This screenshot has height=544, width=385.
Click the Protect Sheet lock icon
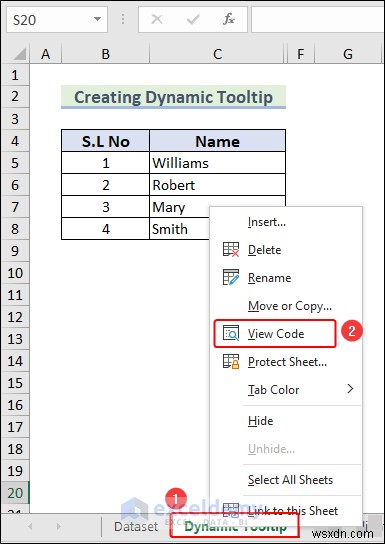pyautogui.click(x=231, y=362)
